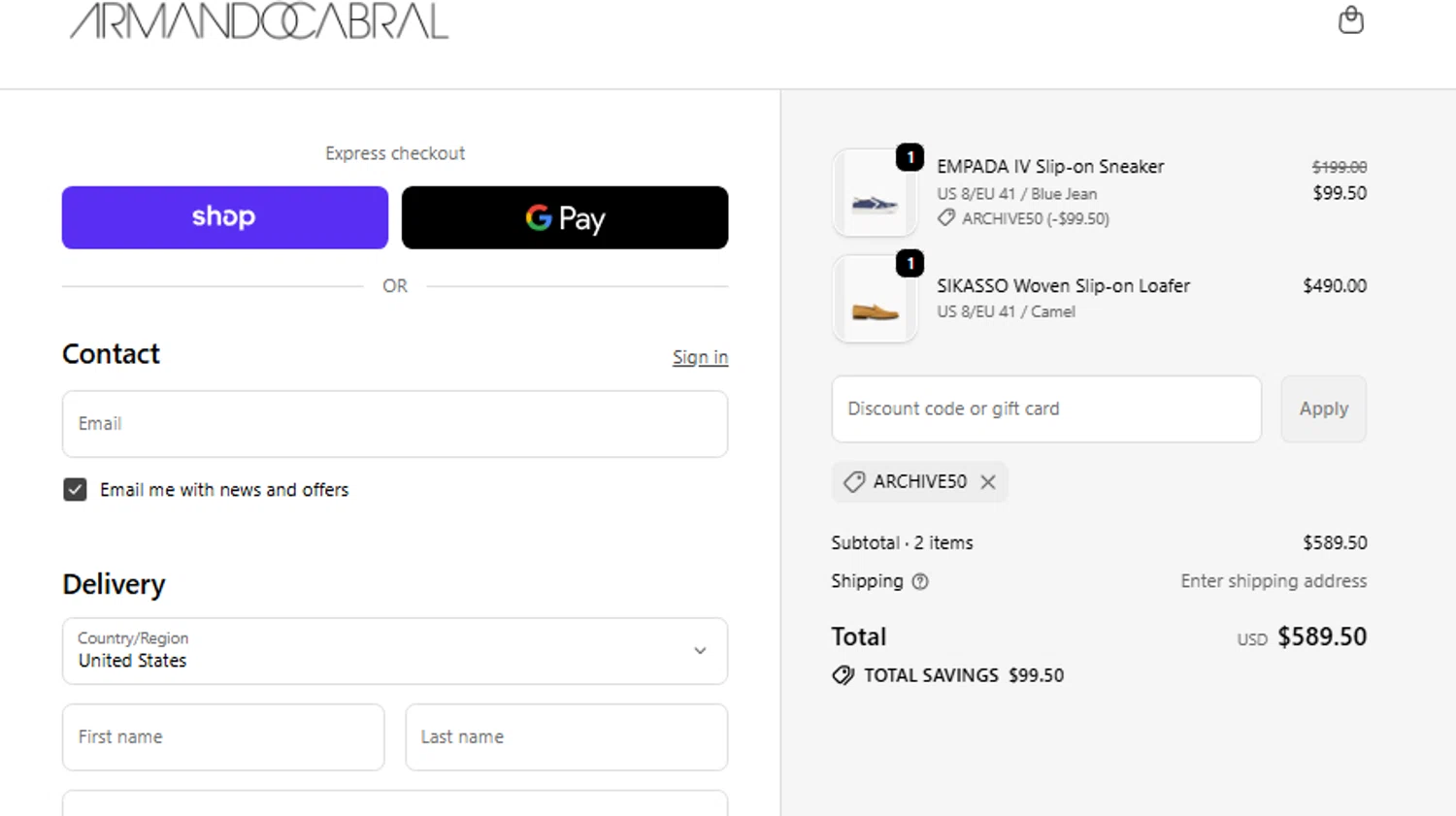Click the TOTAL SAVINGS $99.50 text

pyautogui.click(x=964, y=675)
